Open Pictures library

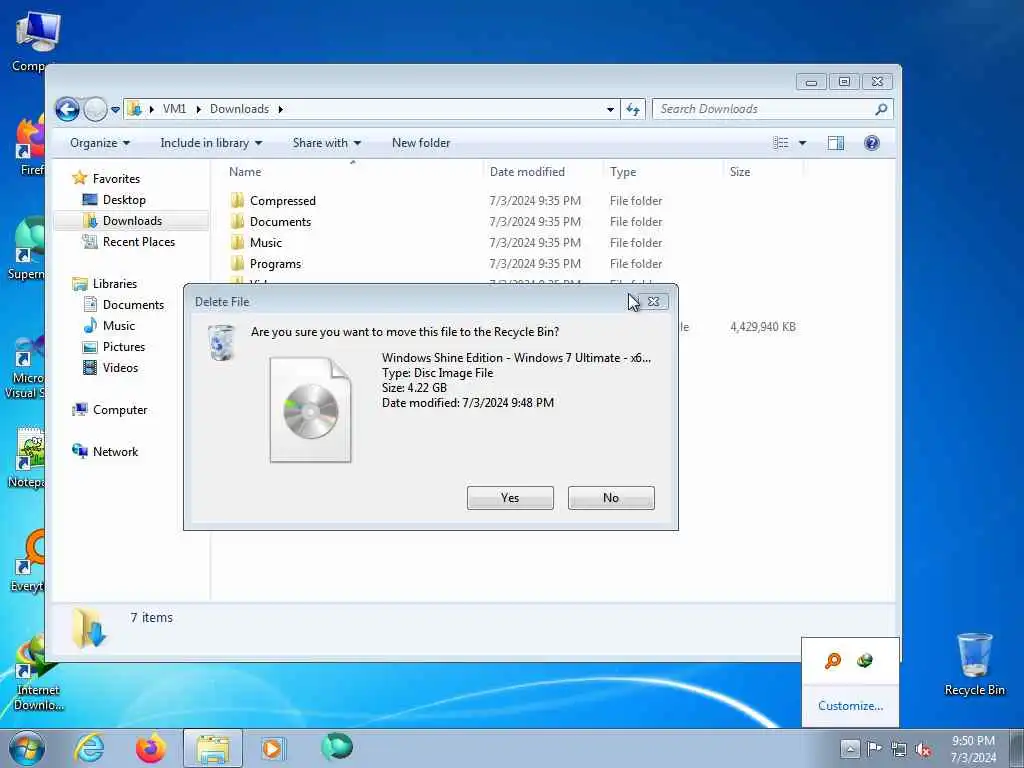(123, 347)
